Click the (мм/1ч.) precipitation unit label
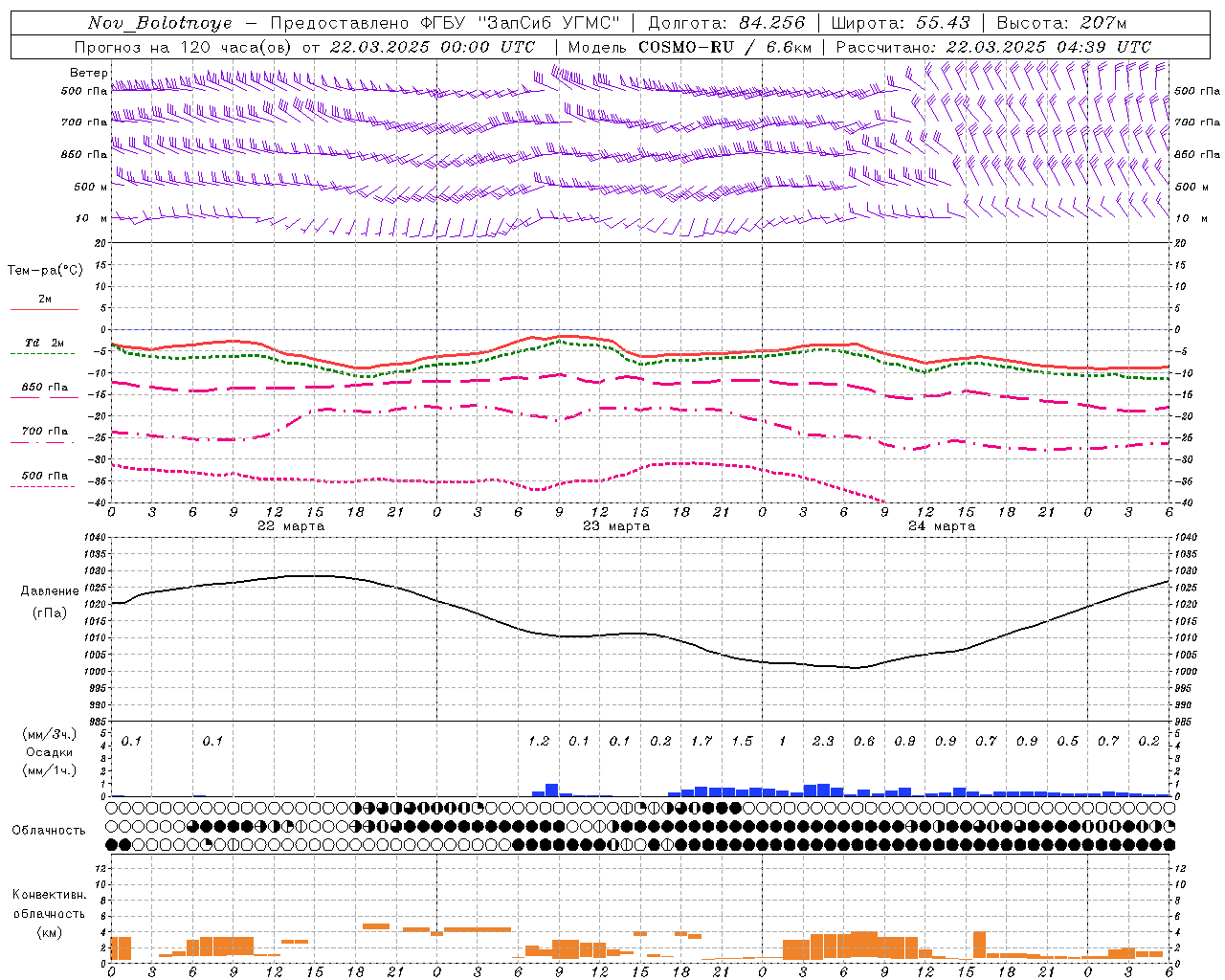 (50, 770)
